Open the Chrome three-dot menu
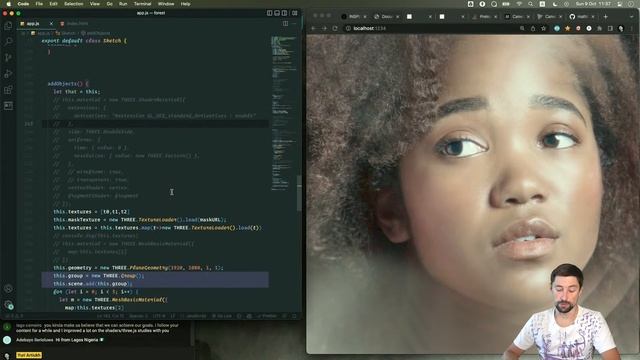Viewport: 640px width, 360px height. tap(631, 28)
